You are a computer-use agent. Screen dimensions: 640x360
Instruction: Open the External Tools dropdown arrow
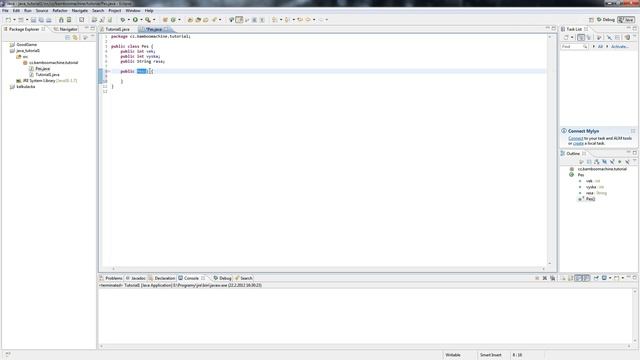click(x=154, y=20)
